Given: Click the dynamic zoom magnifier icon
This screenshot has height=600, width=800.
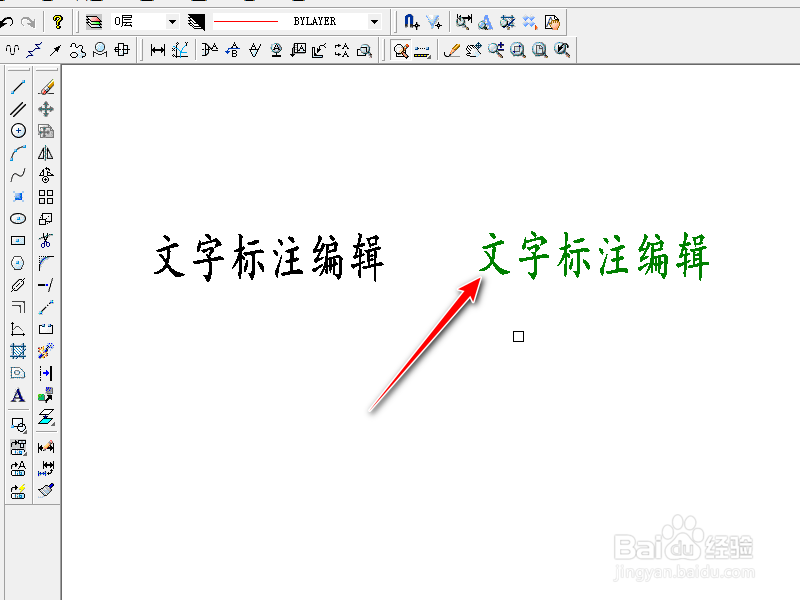Looking at the screenshot, I should coord(496,50).
